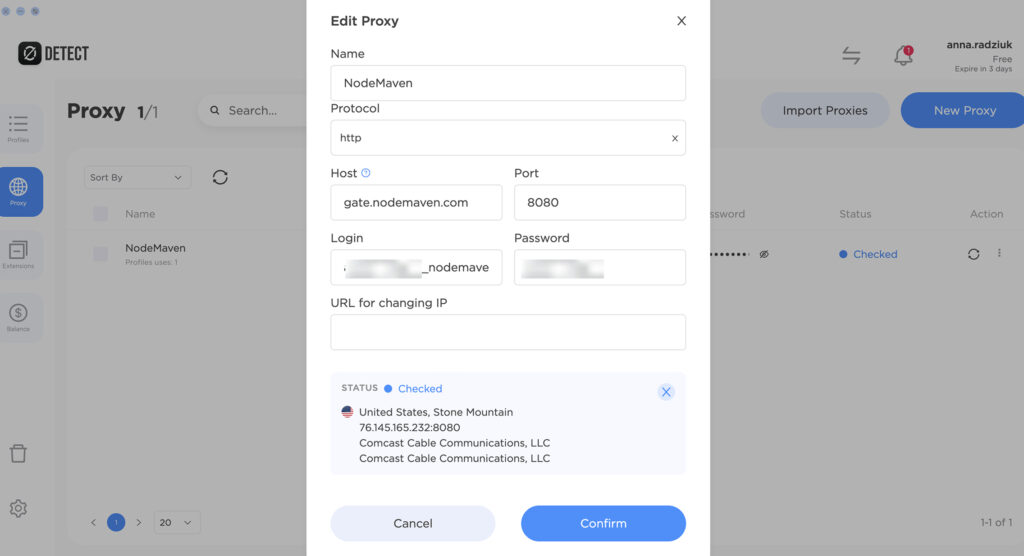1024x556 pixels.
Task: Open the Balance sidebar section
Action: [19, 317]
